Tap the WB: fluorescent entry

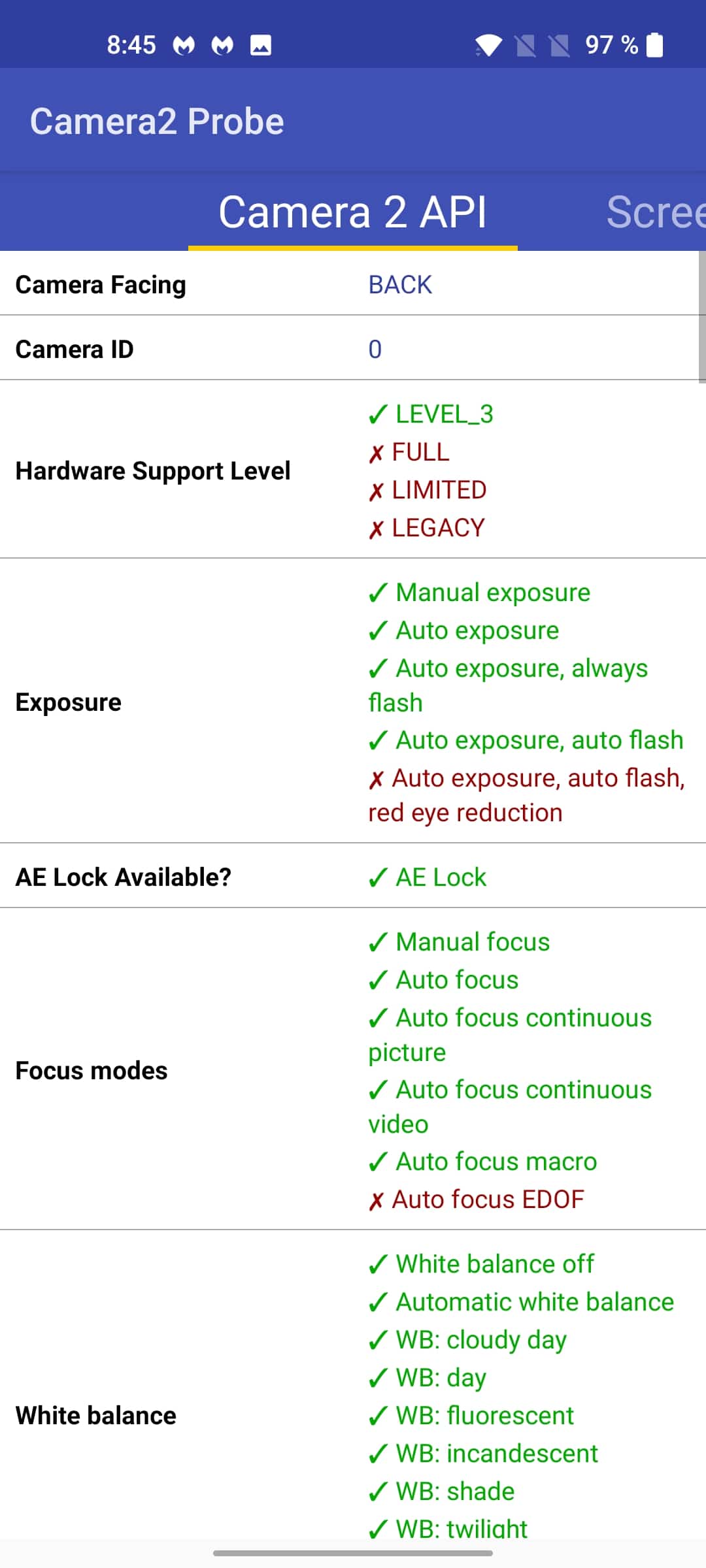[471, 1416]
